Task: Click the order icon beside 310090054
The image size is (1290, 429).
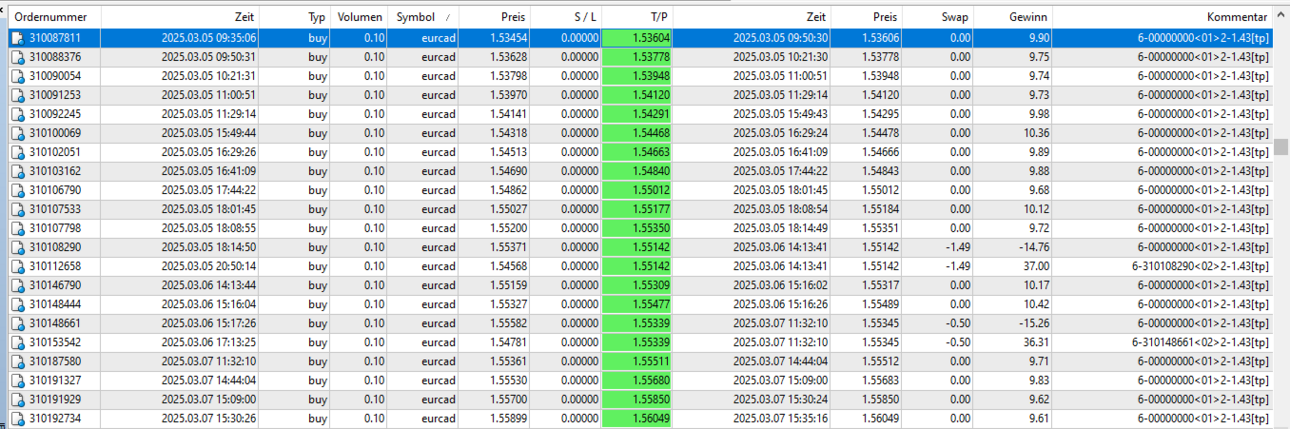Action: (17, 76)
